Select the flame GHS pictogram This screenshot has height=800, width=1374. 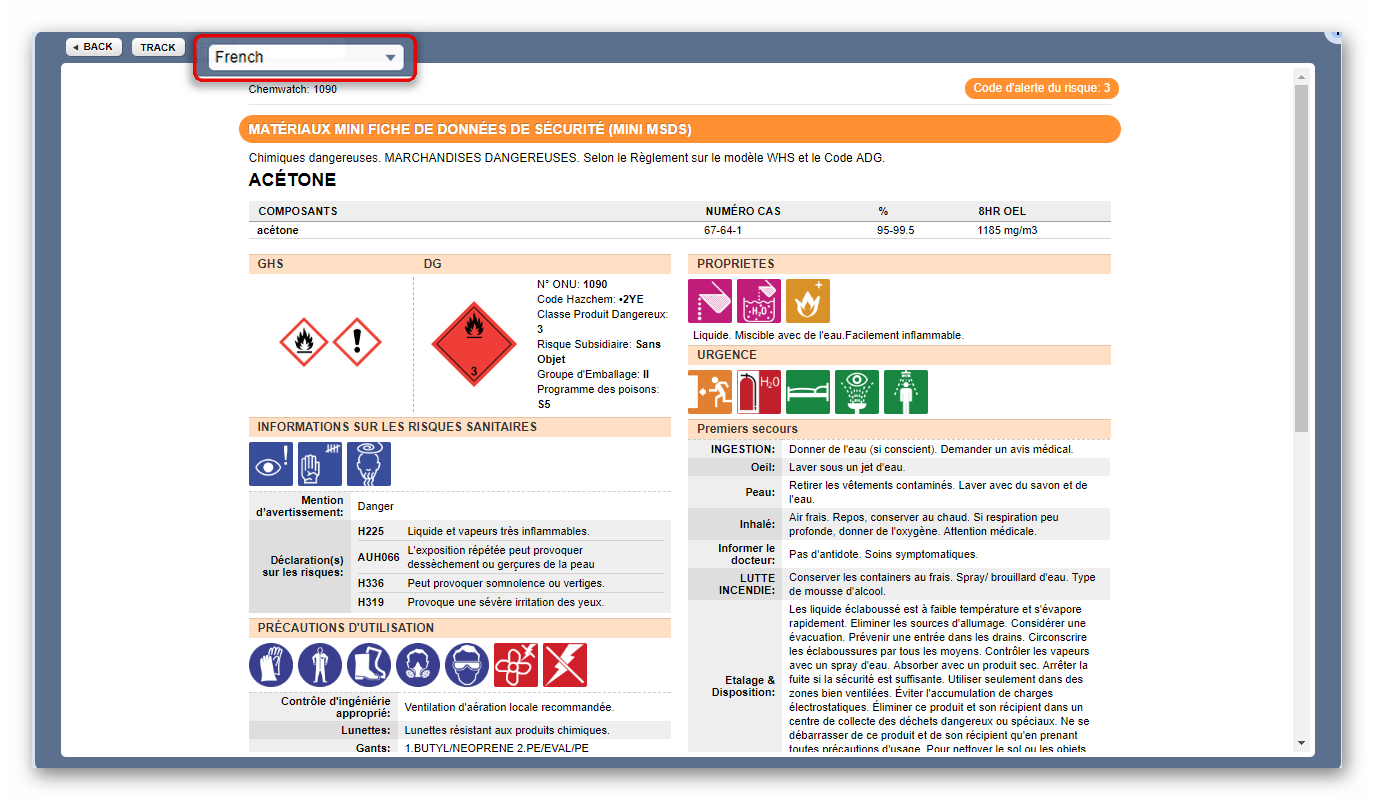[304, 343]
